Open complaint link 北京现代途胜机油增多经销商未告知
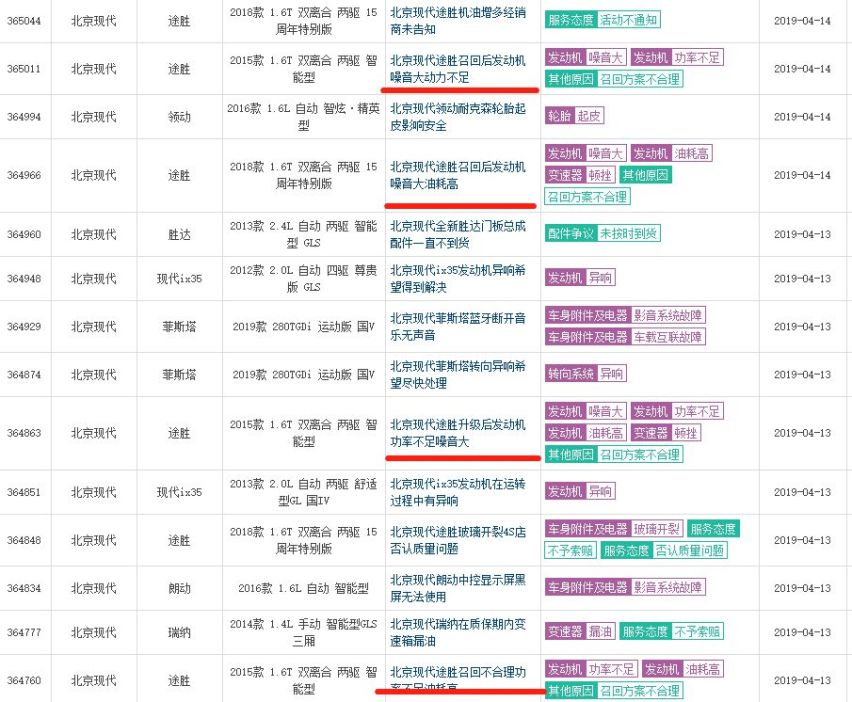Screen dimensions: 852x702 coord(458,21)
